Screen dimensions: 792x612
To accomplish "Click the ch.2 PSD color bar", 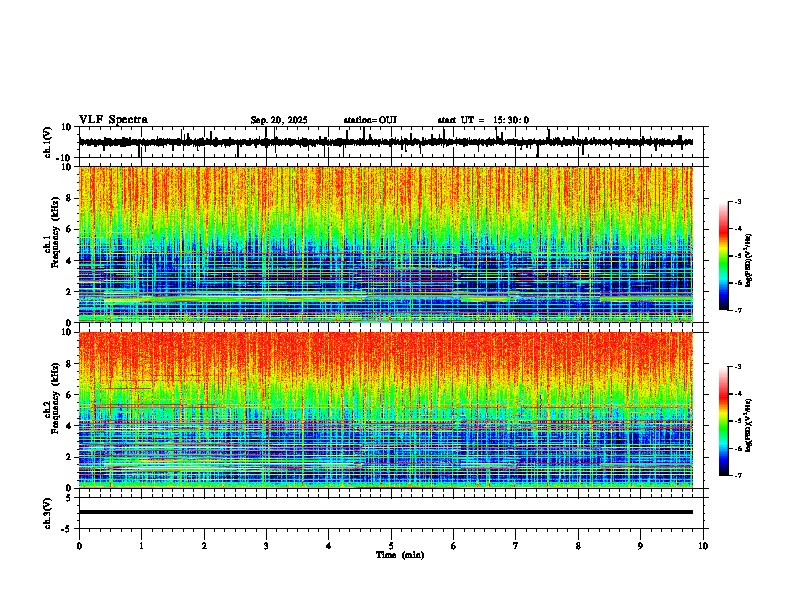I will click(723, 421).
